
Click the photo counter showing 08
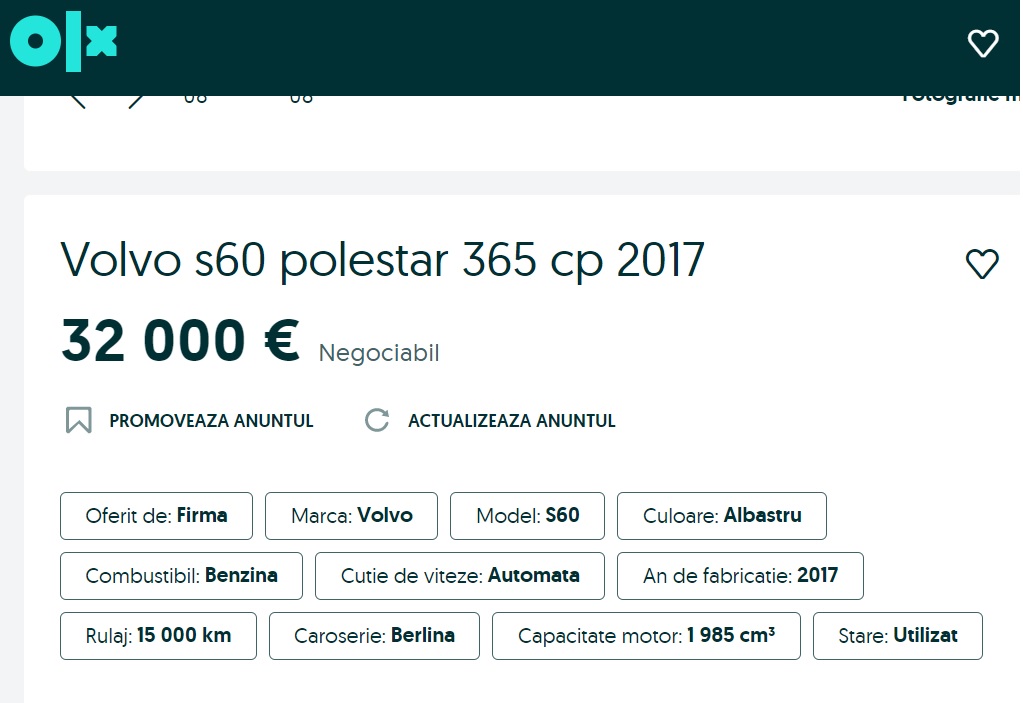196,96
